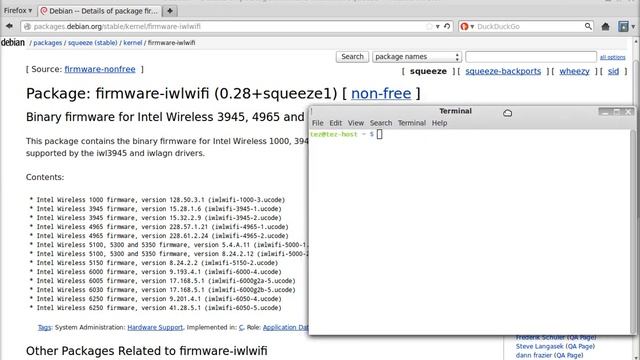The width and height of the screenshot is (640, 360).
Task: Expand the dropdown arrow beside bookmarks icon
Action: (633, 27)
